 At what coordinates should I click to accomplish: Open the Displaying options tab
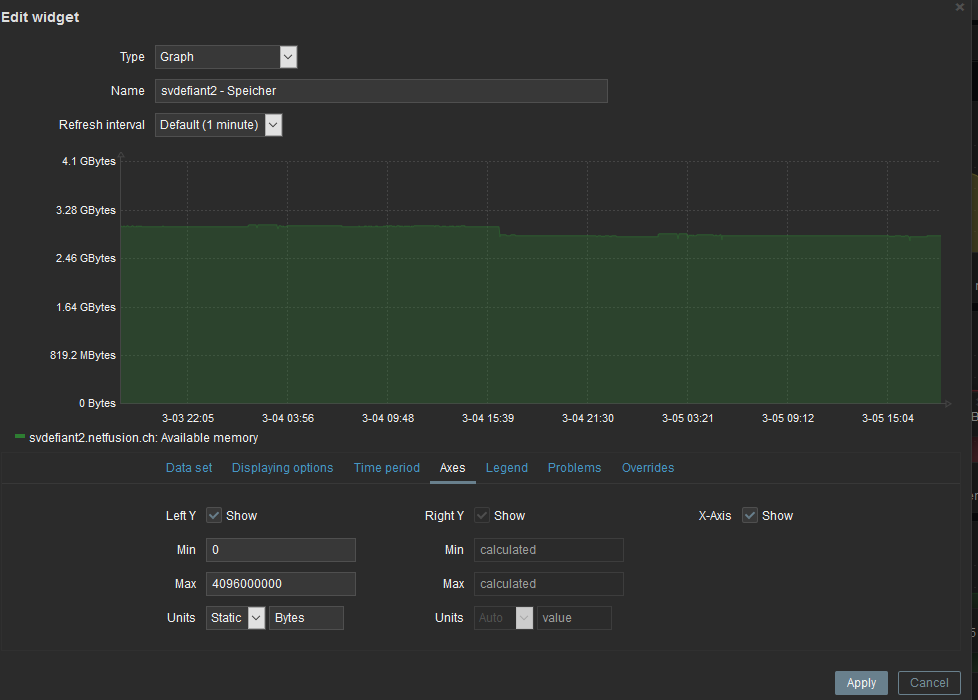pyautogui.click(x=282, y=468)
